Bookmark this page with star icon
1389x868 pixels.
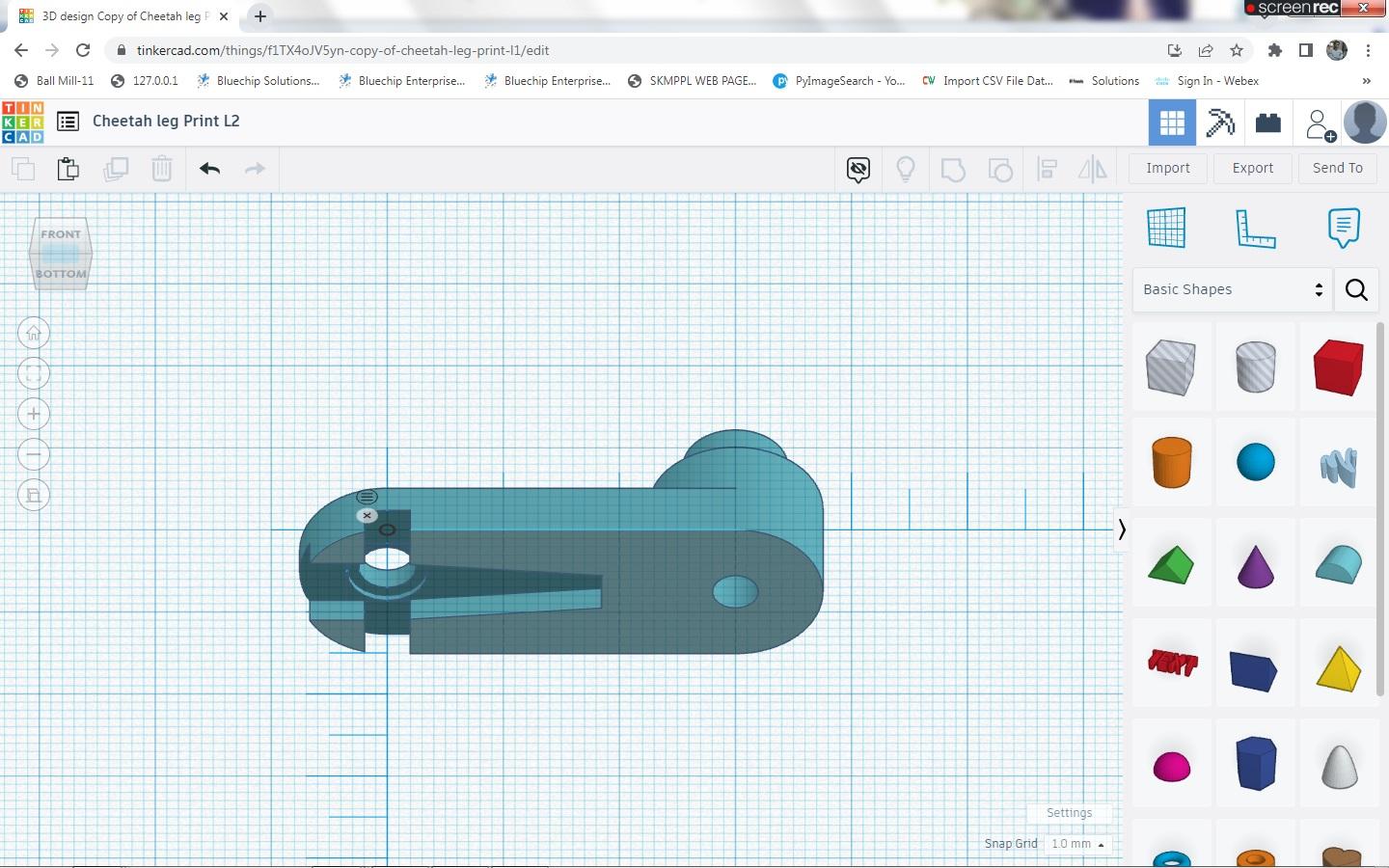tap(1237, 50)
